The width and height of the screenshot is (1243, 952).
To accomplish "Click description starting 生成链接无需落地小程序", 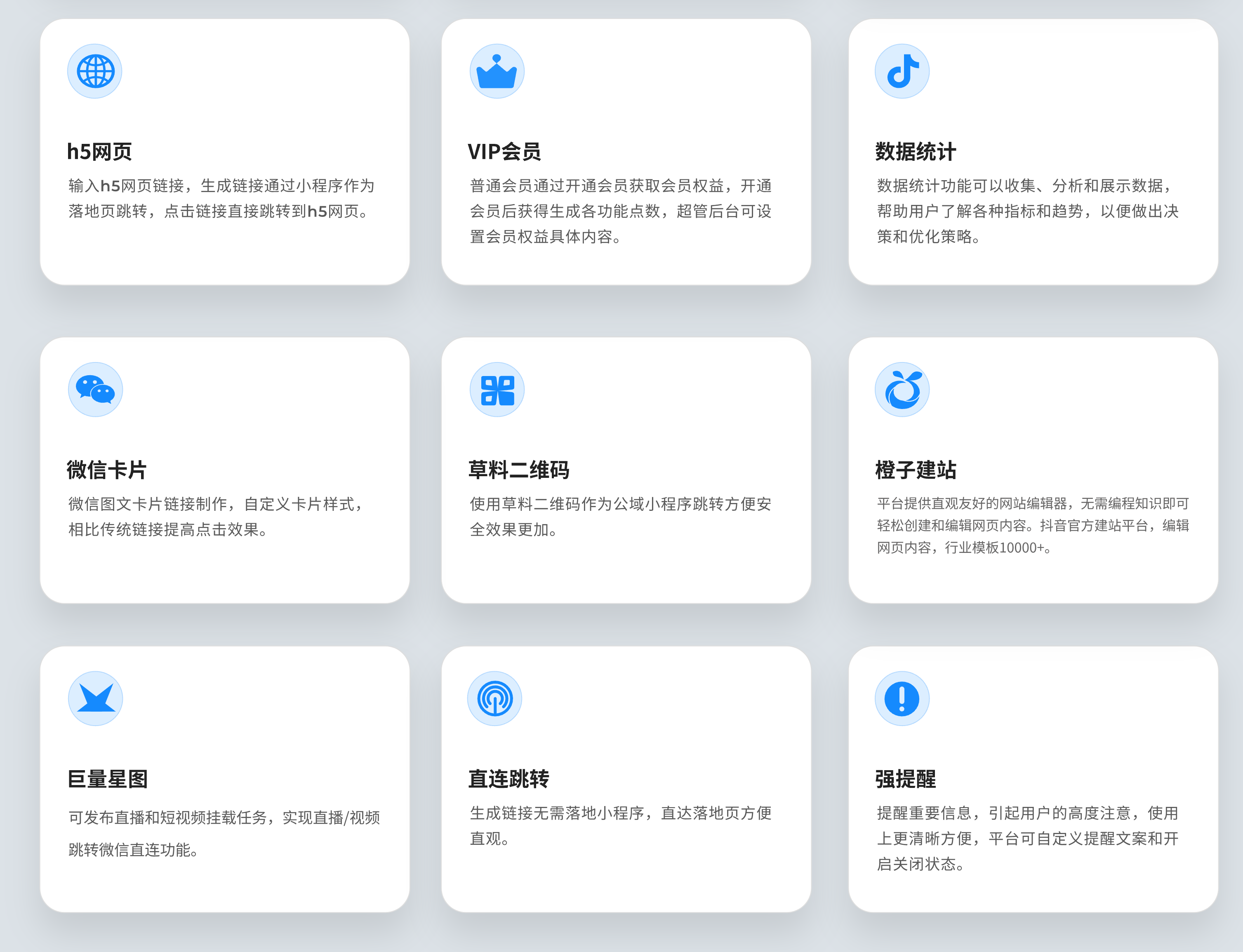I will coord(621,825).
